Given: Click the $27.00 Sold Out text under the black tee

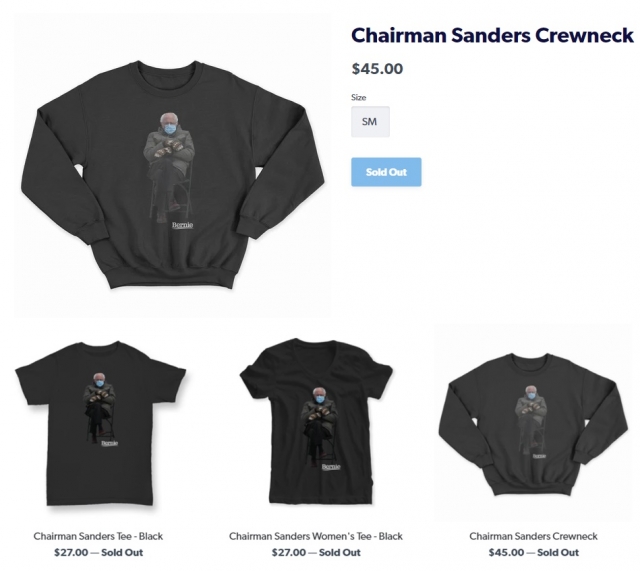Looking at the screenshot, I should (98, 553).
